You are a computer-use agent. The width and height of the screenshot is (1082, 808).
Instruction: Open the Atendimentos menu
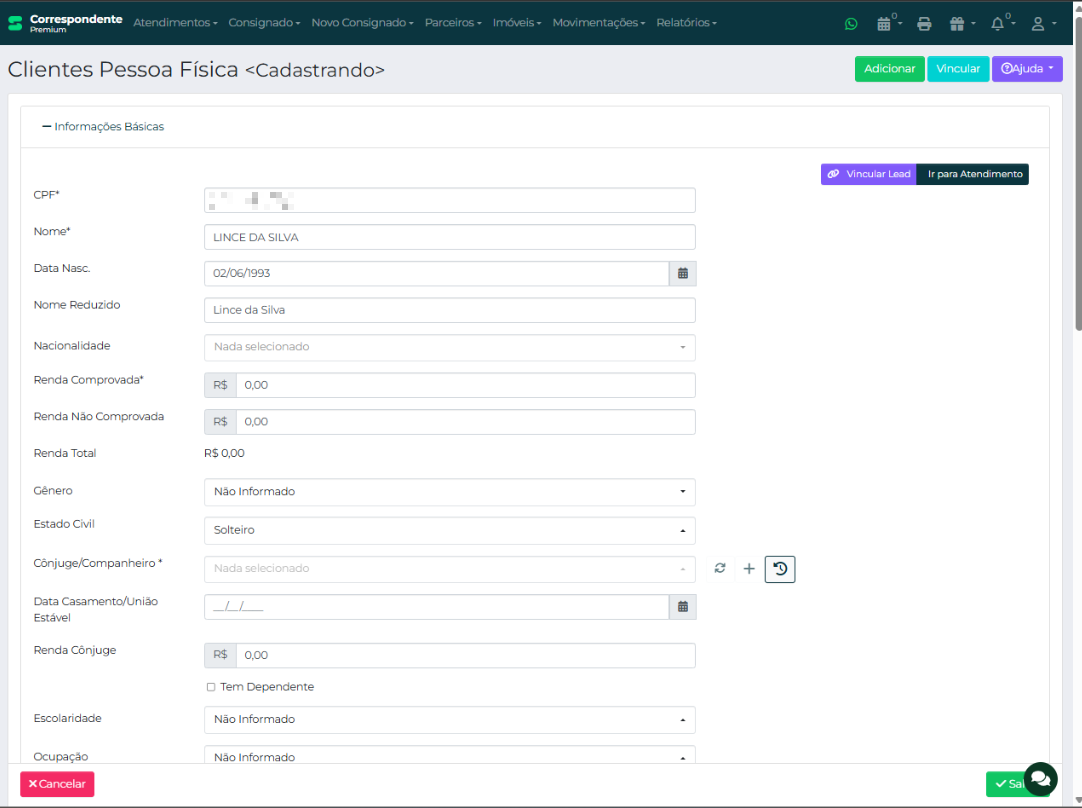pos(175,23)
